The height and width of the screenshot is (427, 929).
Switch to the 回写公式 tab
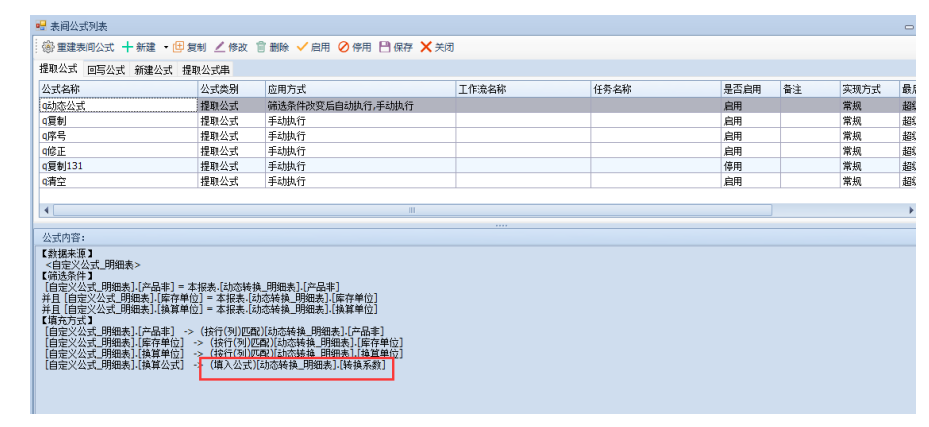pos(106,70)
